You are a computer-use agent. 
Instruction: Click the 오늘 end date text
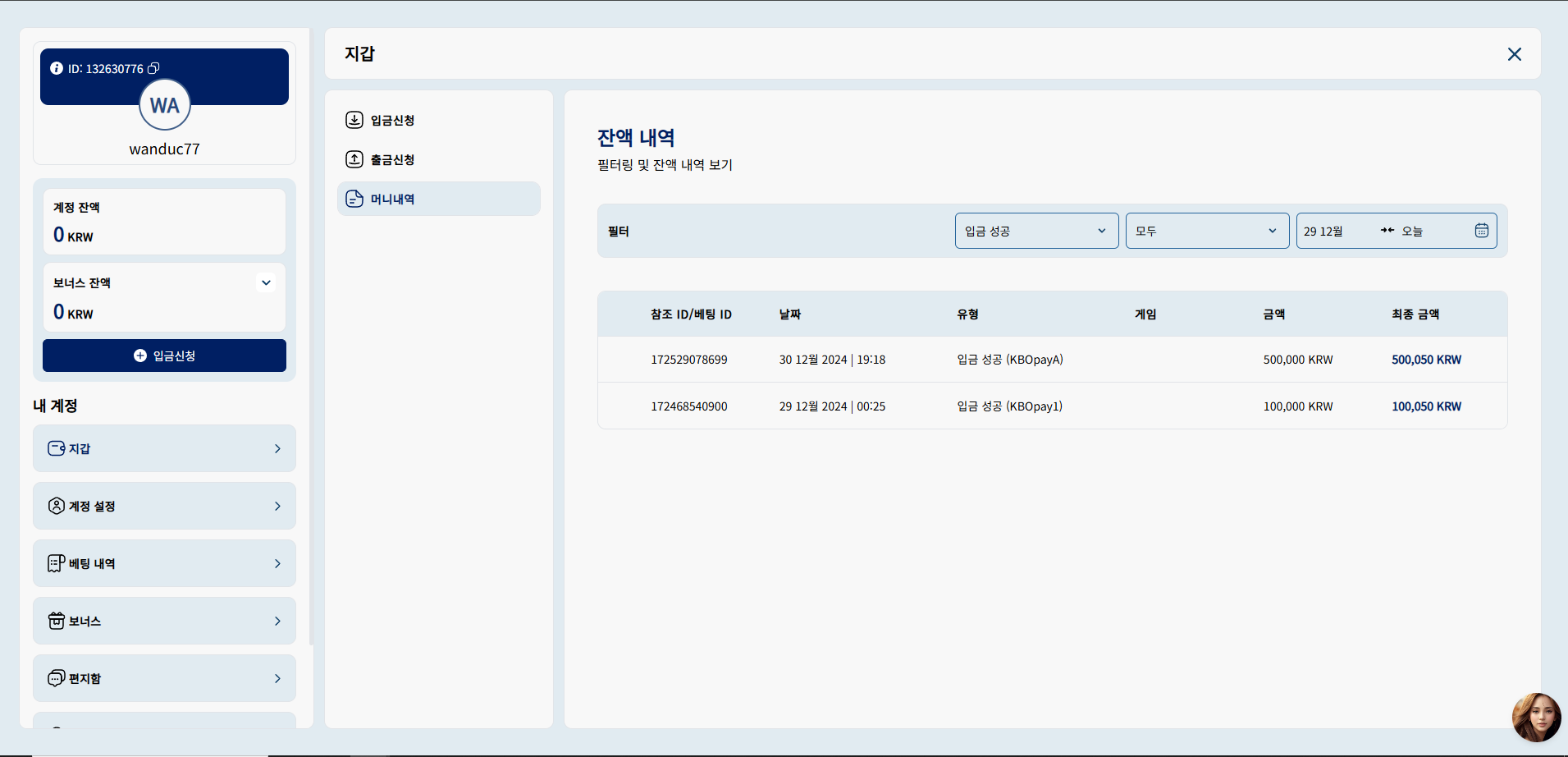[x=1412, y=231]
